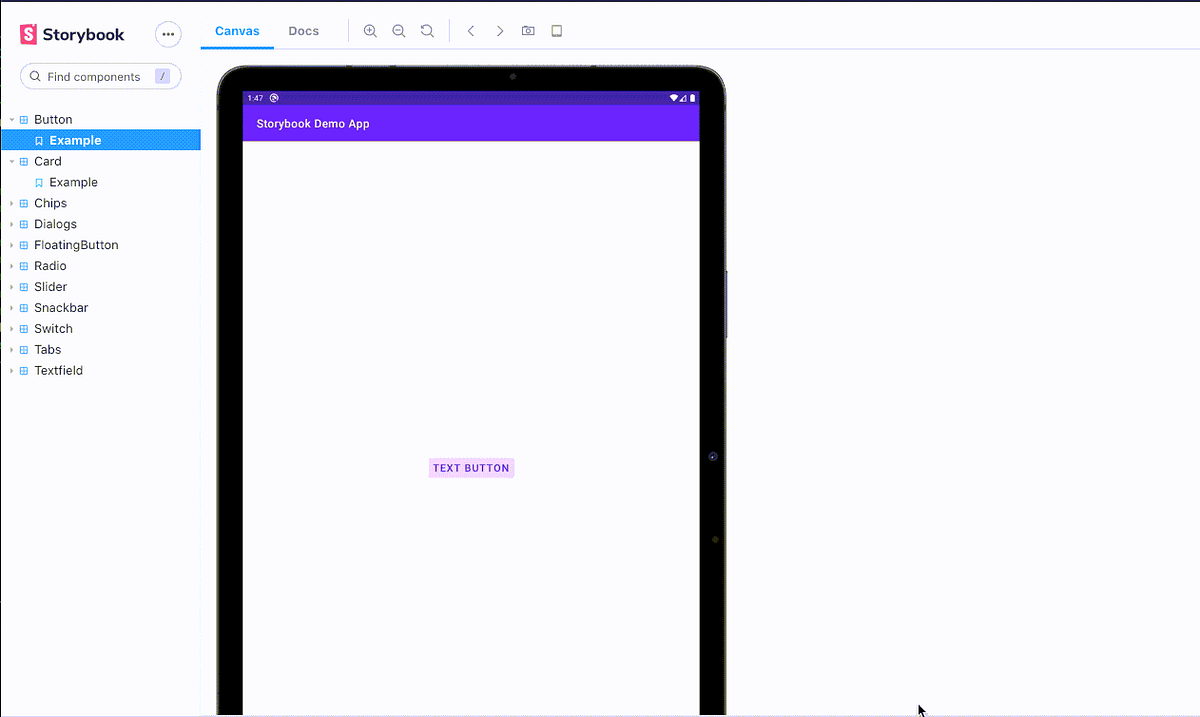This screenshot has width=1200, height=717.
Task: Expand the Chips component group
Action: tap(10, 203)
